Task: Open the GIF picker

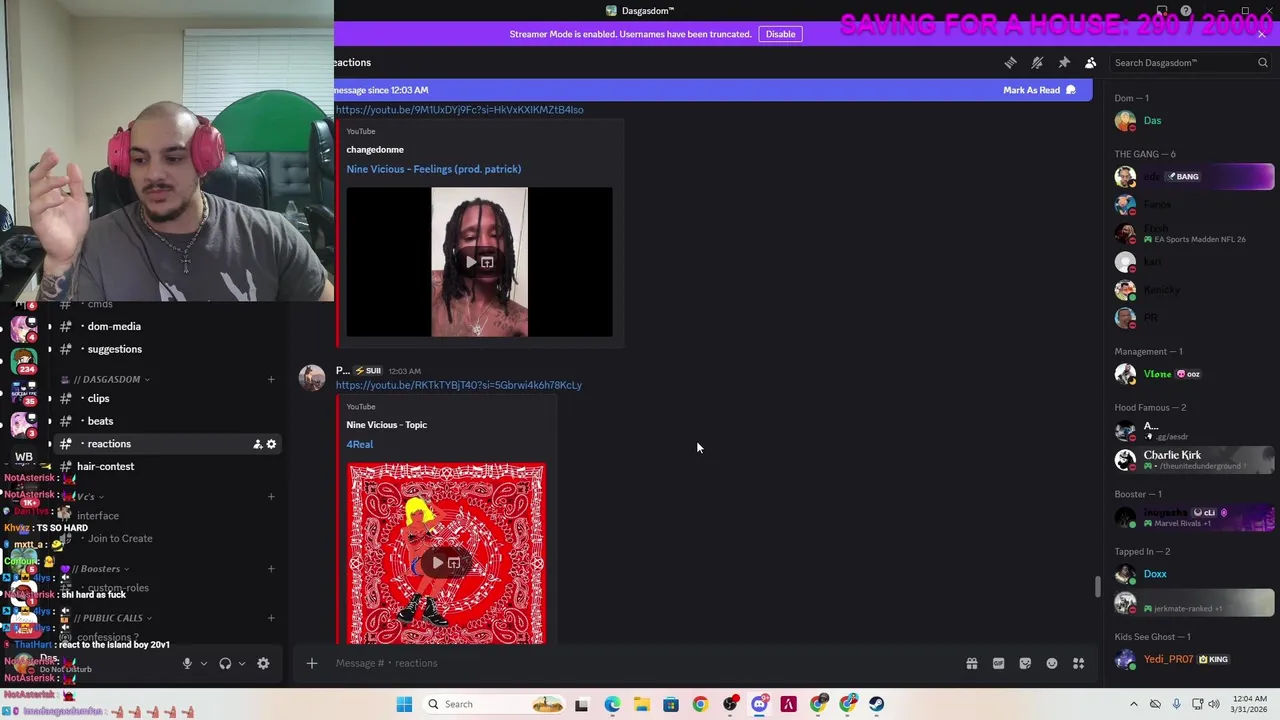Action: (x=998, y=663)
